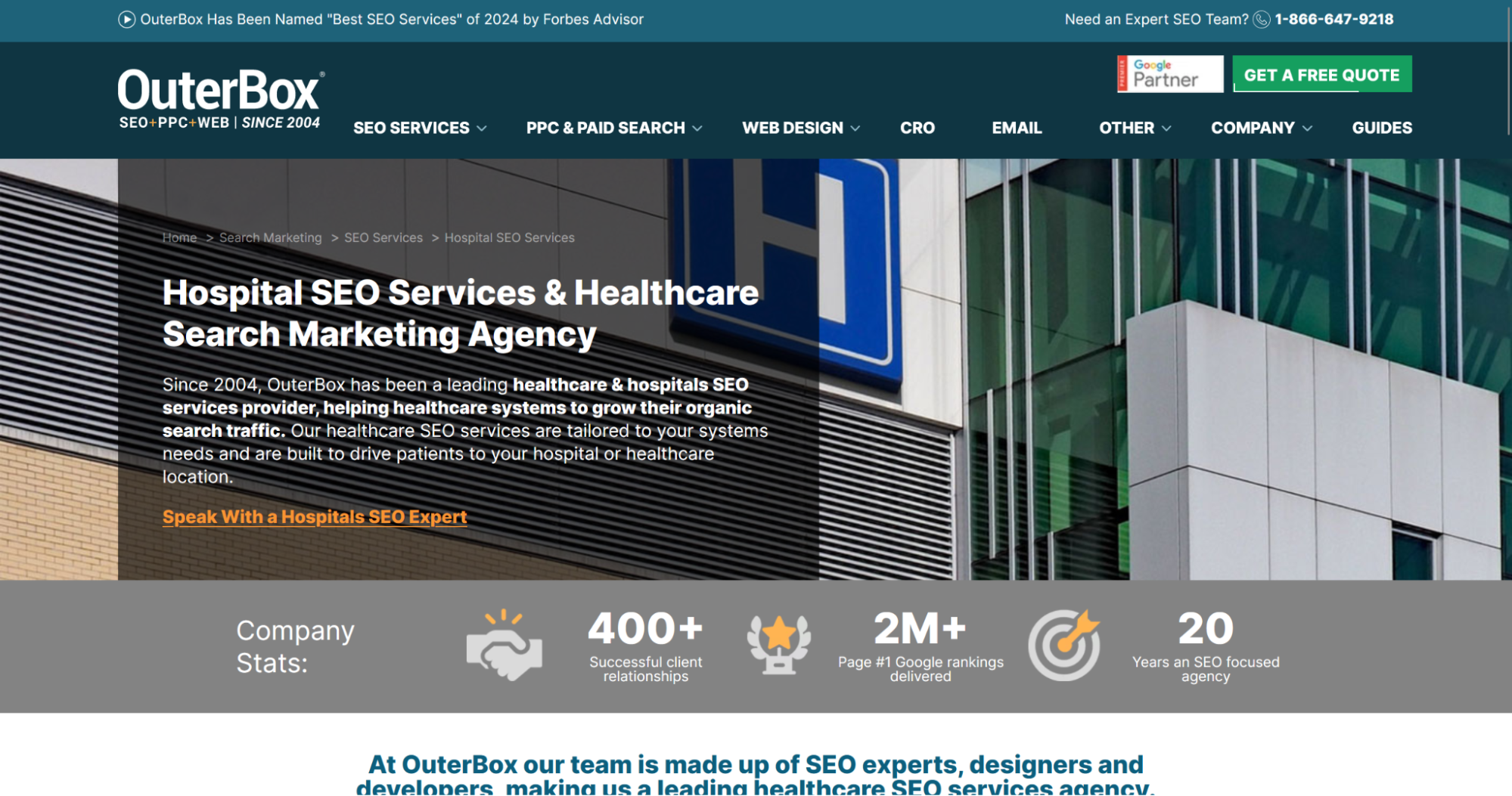Go to the CRO nav item

click(917, 128)
